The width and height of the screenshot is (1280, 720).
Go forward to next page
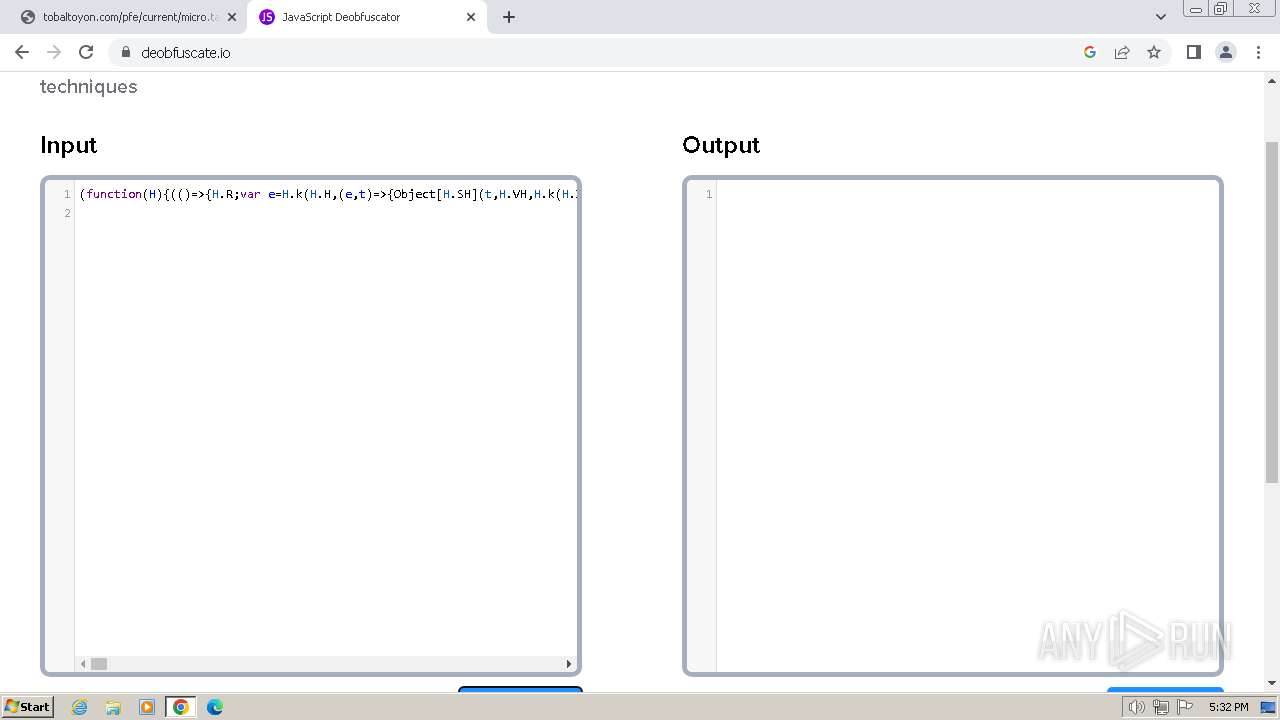54,52
